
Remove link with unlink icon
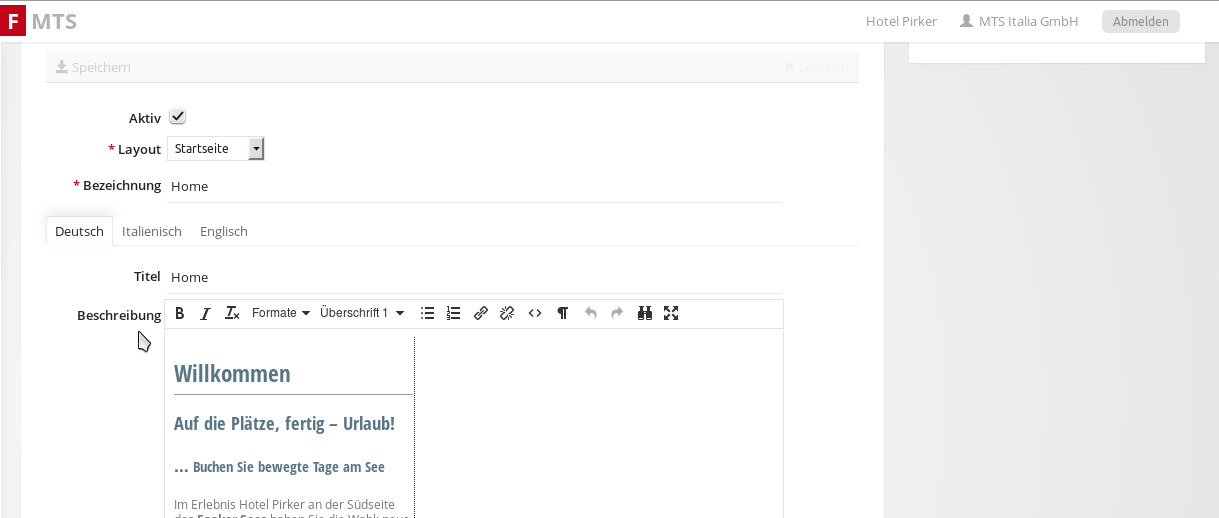(507, 313)
